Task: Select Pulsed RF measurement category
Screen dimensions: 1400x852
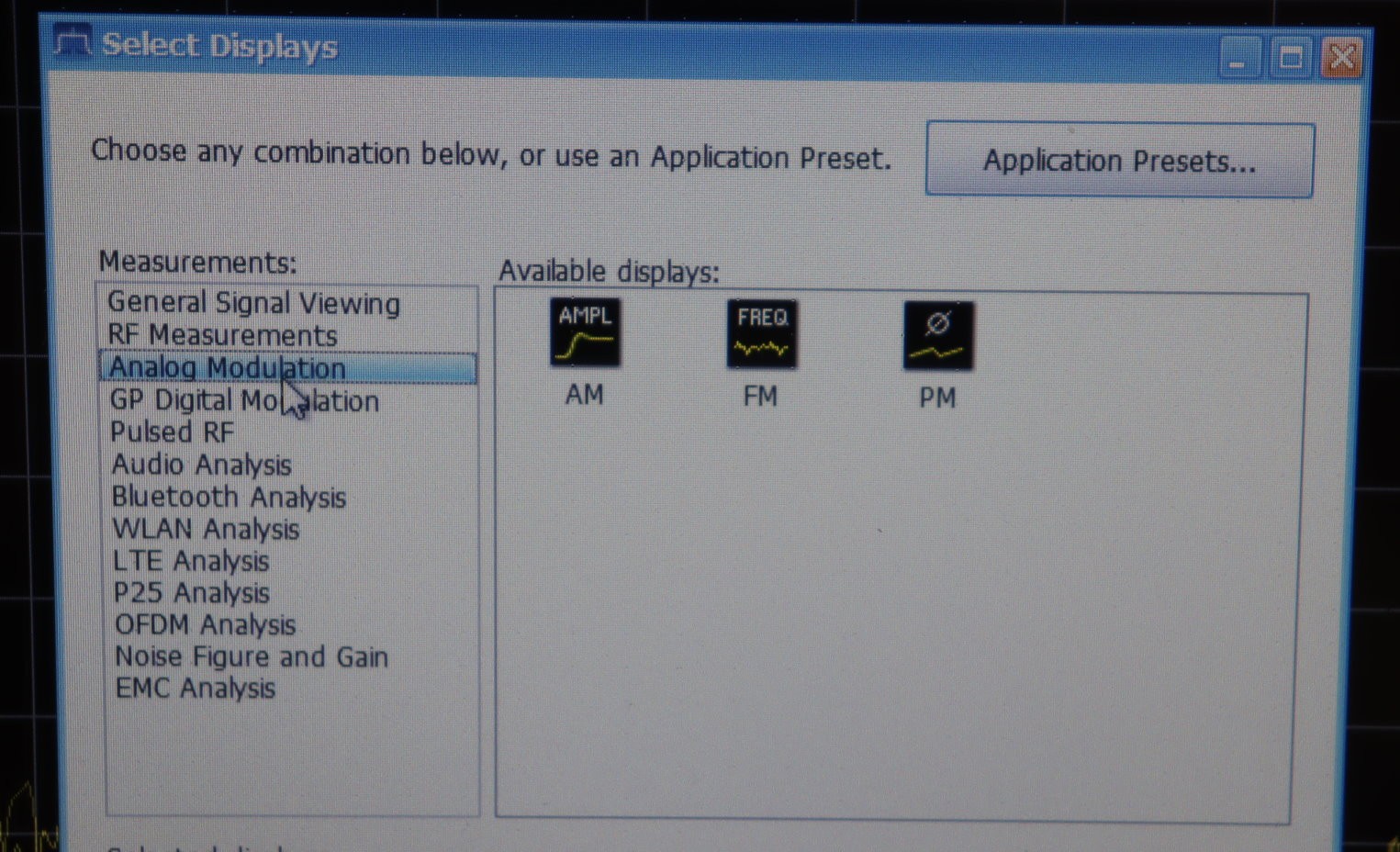Action: coord(172,432)
